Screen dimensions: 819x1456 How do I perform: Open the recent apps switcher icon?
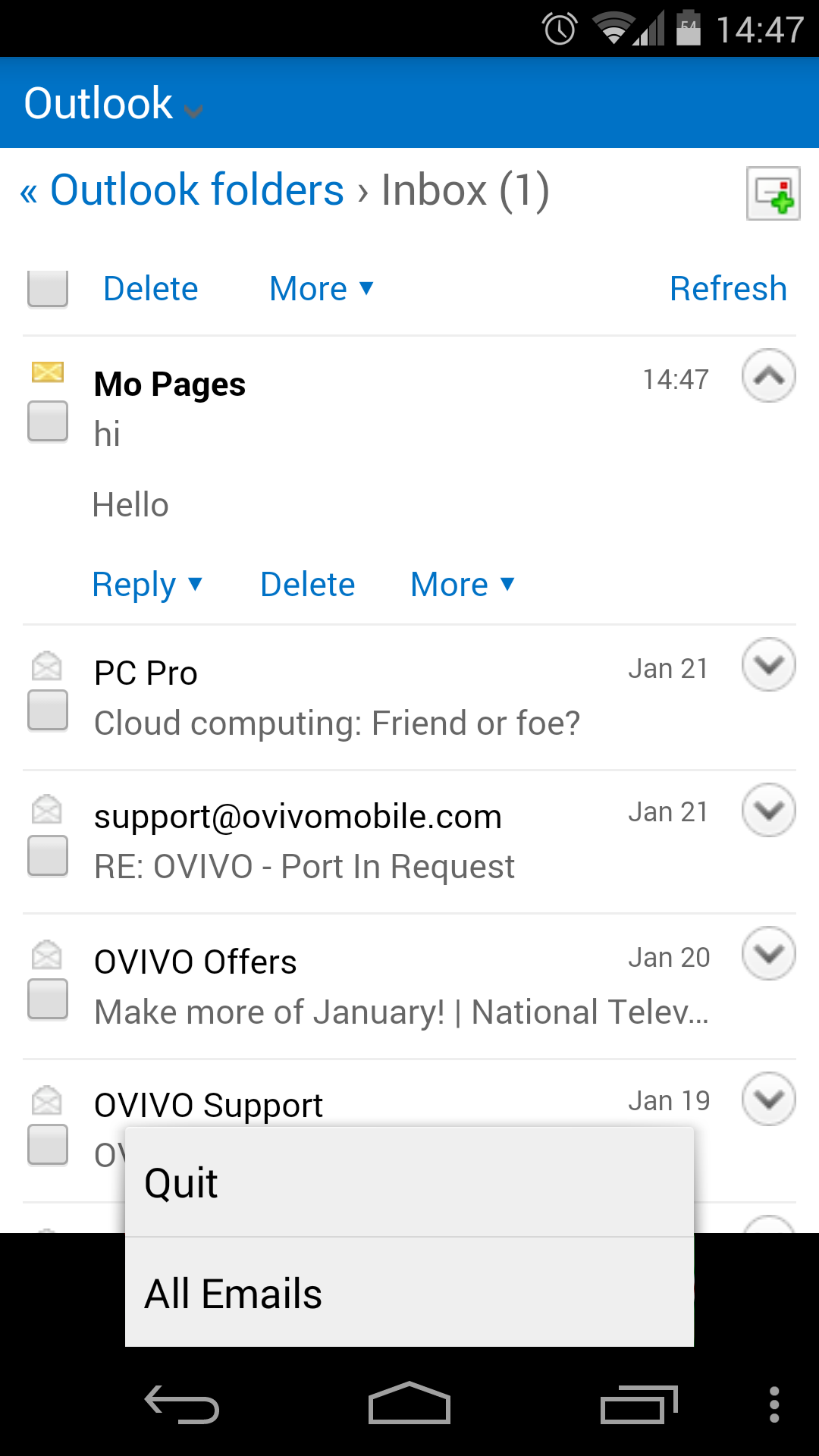click(638, 1405)
